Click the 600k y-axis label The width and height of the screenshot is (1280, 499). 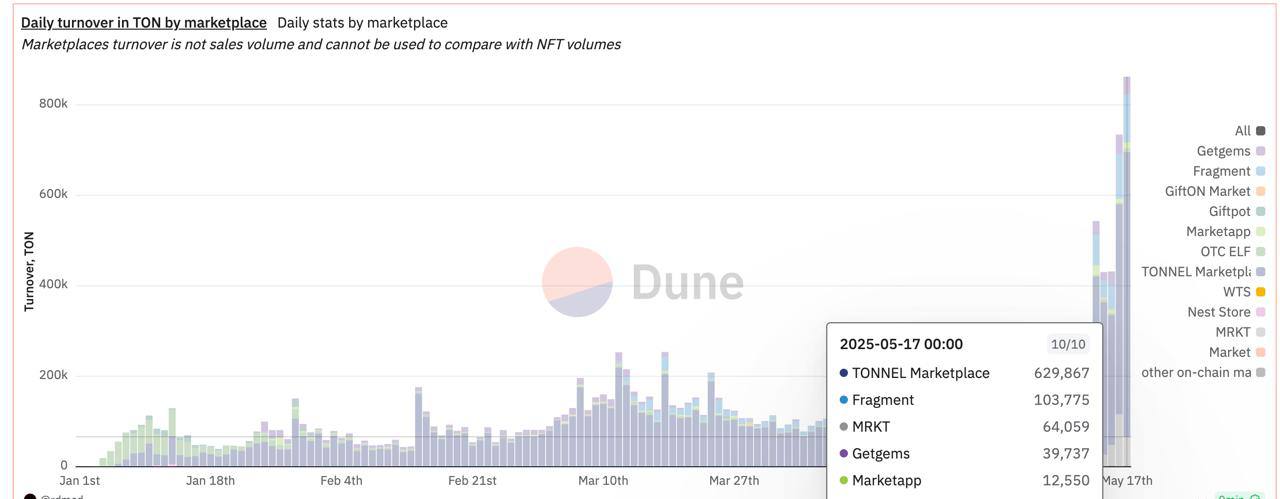53,194
